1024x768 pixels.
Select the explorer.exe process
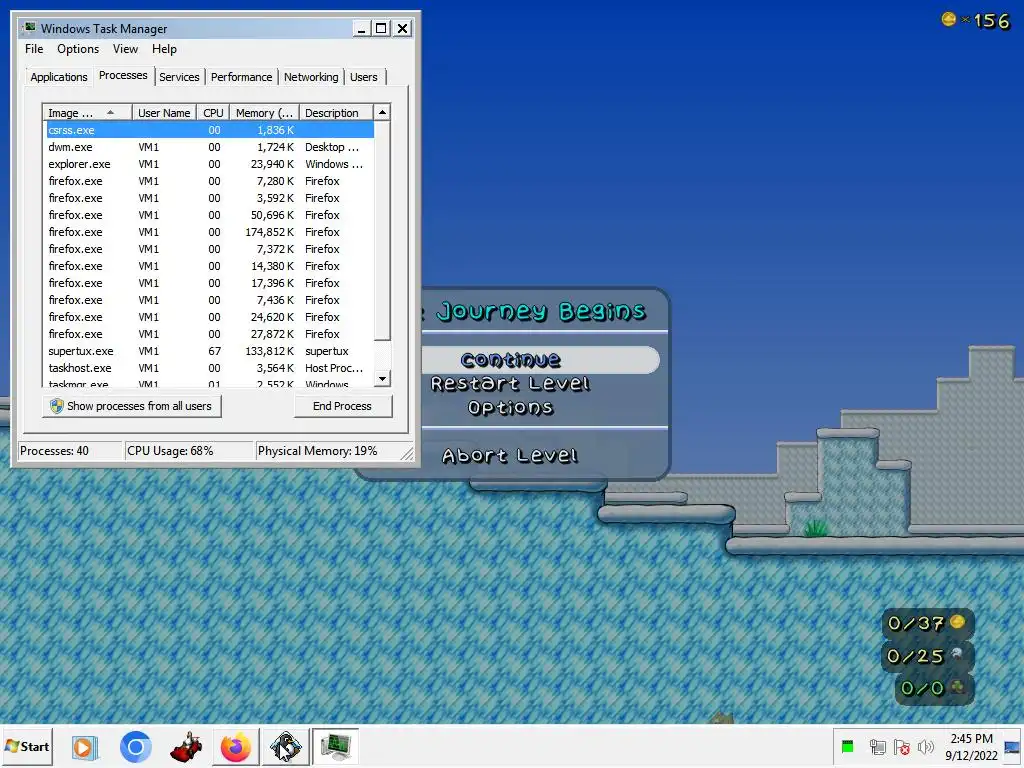209,164
